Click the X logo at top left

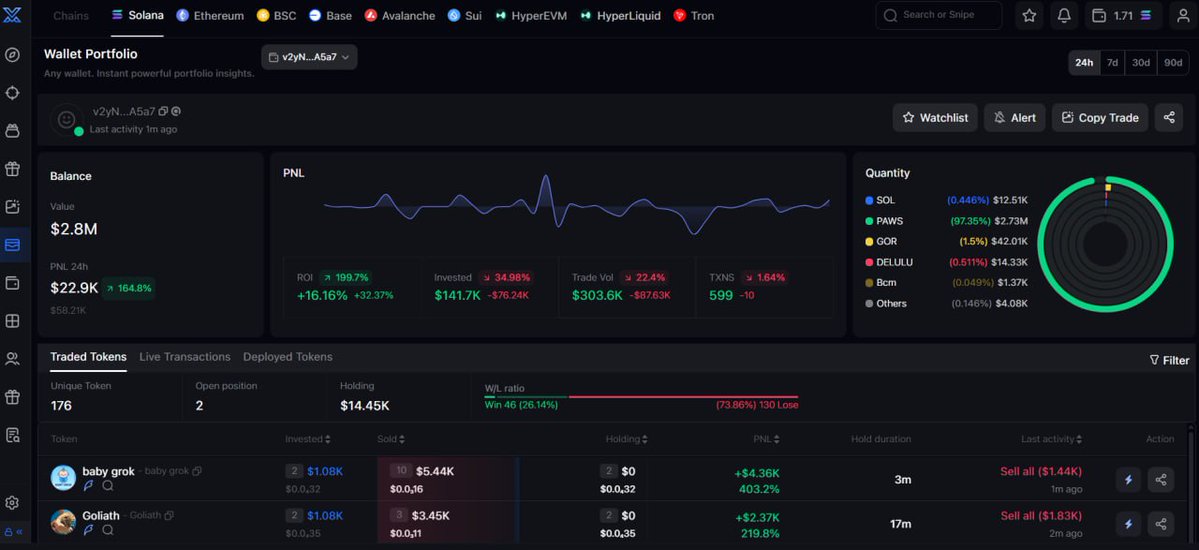coord(11,15)
